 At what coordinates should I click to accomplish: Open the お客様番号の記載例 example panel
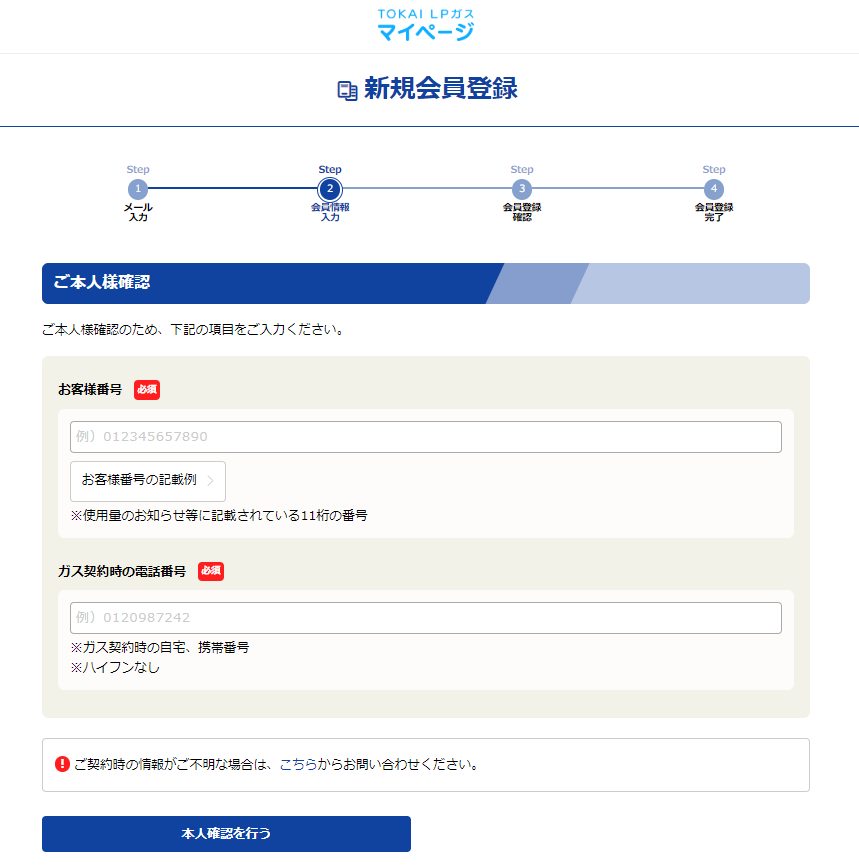tap(146, 481)
